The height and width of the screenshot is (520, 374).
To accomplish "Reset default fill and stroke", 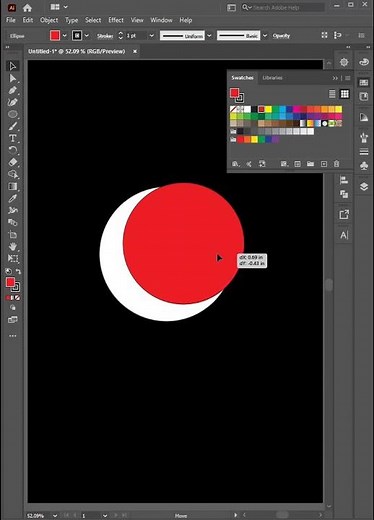I will tap(9, 271).
